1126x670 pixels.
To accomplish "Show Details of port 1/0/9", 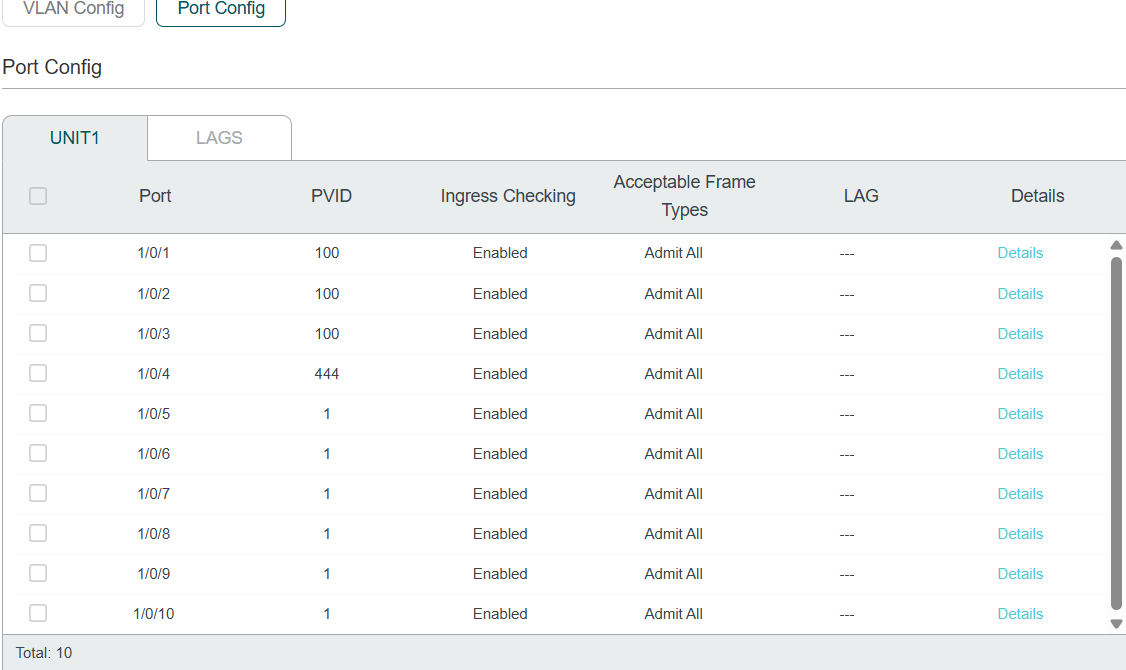I will [x=1020, y=574].
